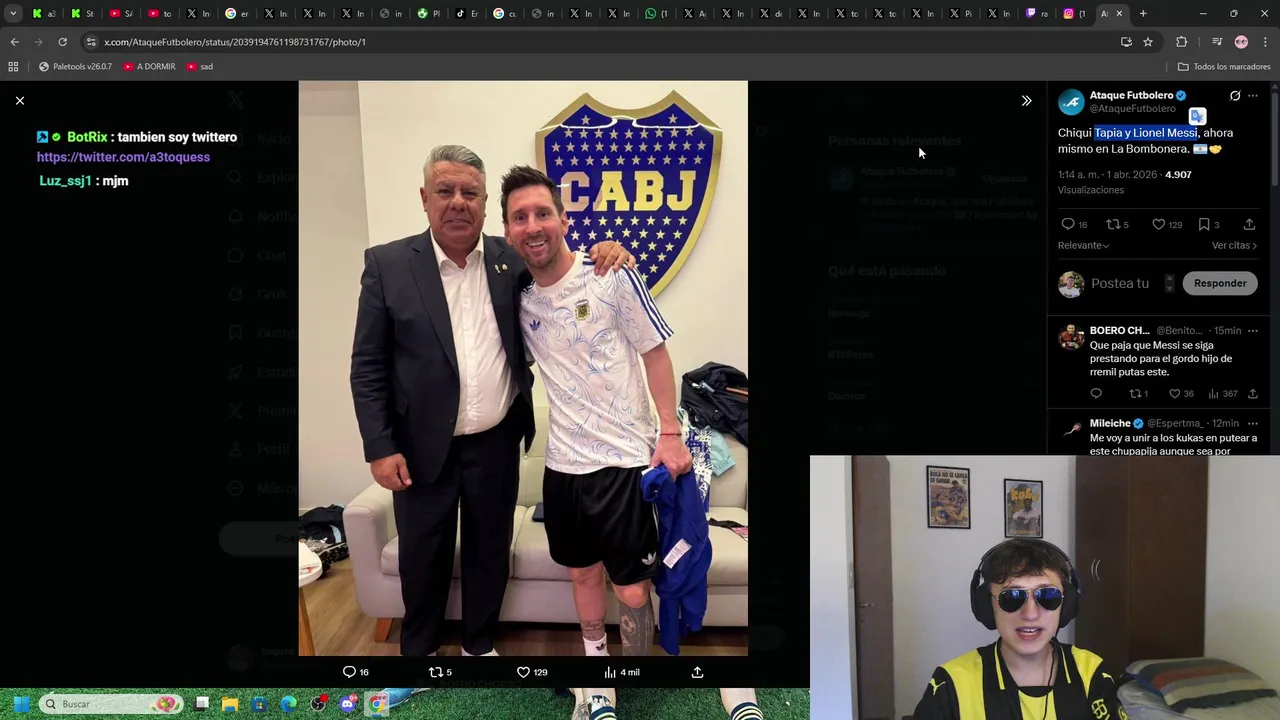Open the Chrome three-dot menu
This screenshot has height=720, width=1280.
(x=1266, y=42)
